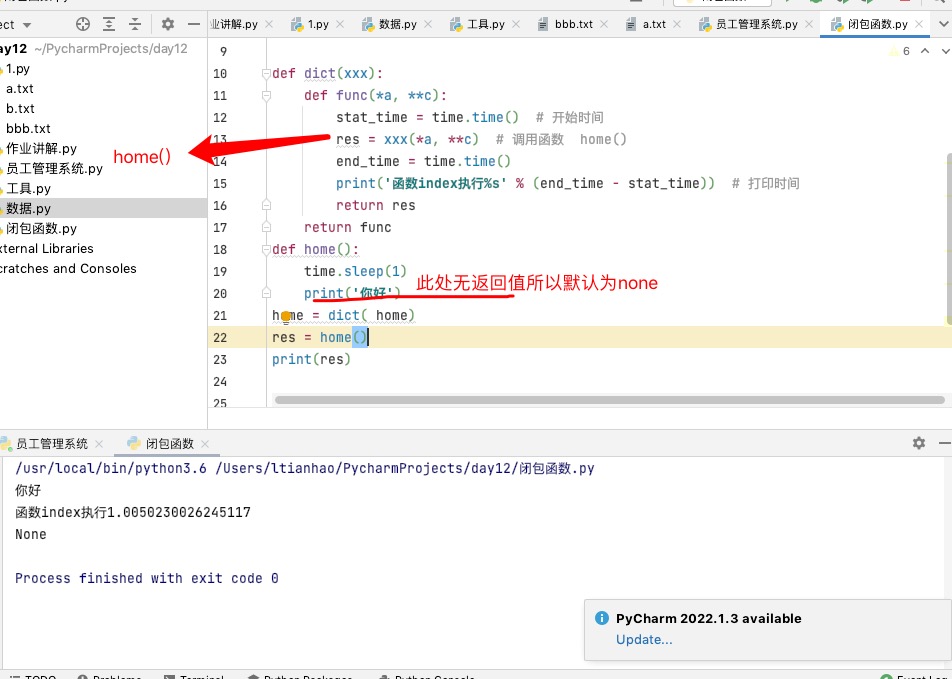Viewport: 952px width, 679px height.
Task: Select 作业讲解.py in the project tree
Action: [x=41, y=149]
